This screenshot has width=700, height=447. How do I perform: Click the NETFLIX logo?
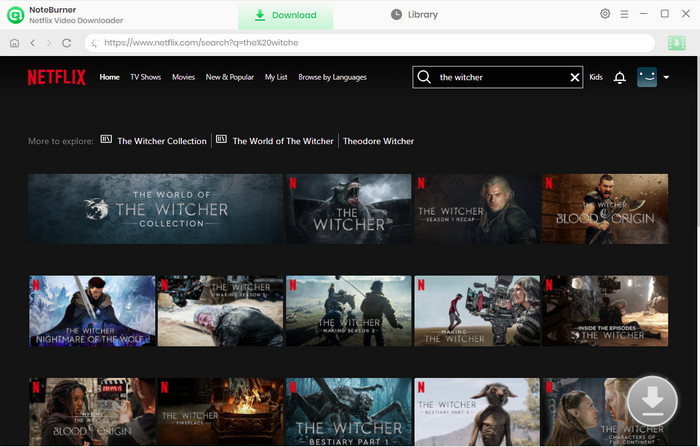coord(57,77)
